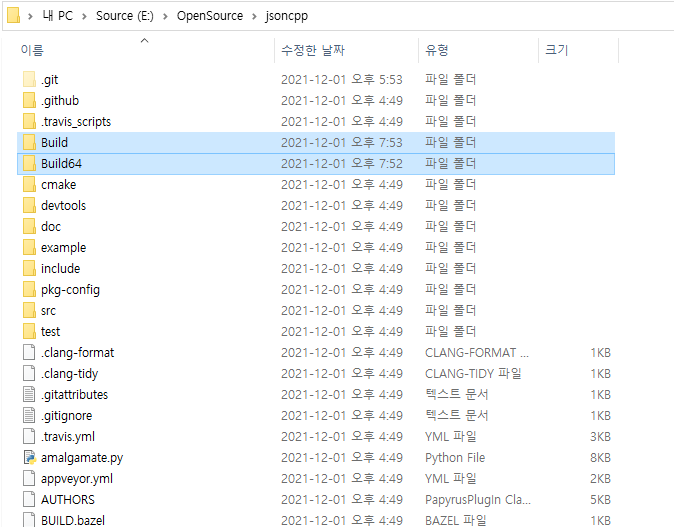
Task: Select the appveyor.yml file name
Action: (77, 478)
